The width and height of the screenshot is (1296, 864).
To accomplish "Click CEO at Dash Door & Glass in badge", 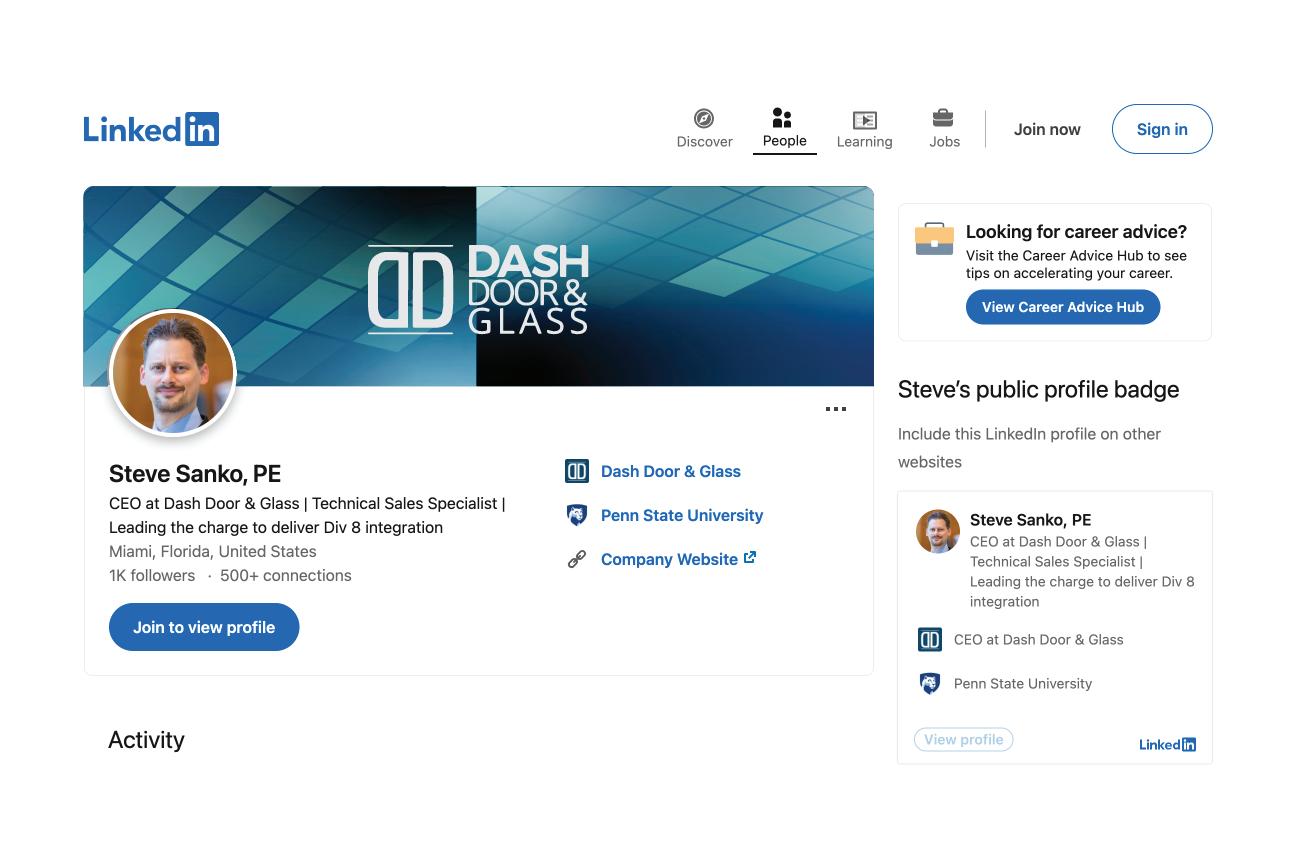I will (1038, 639).
